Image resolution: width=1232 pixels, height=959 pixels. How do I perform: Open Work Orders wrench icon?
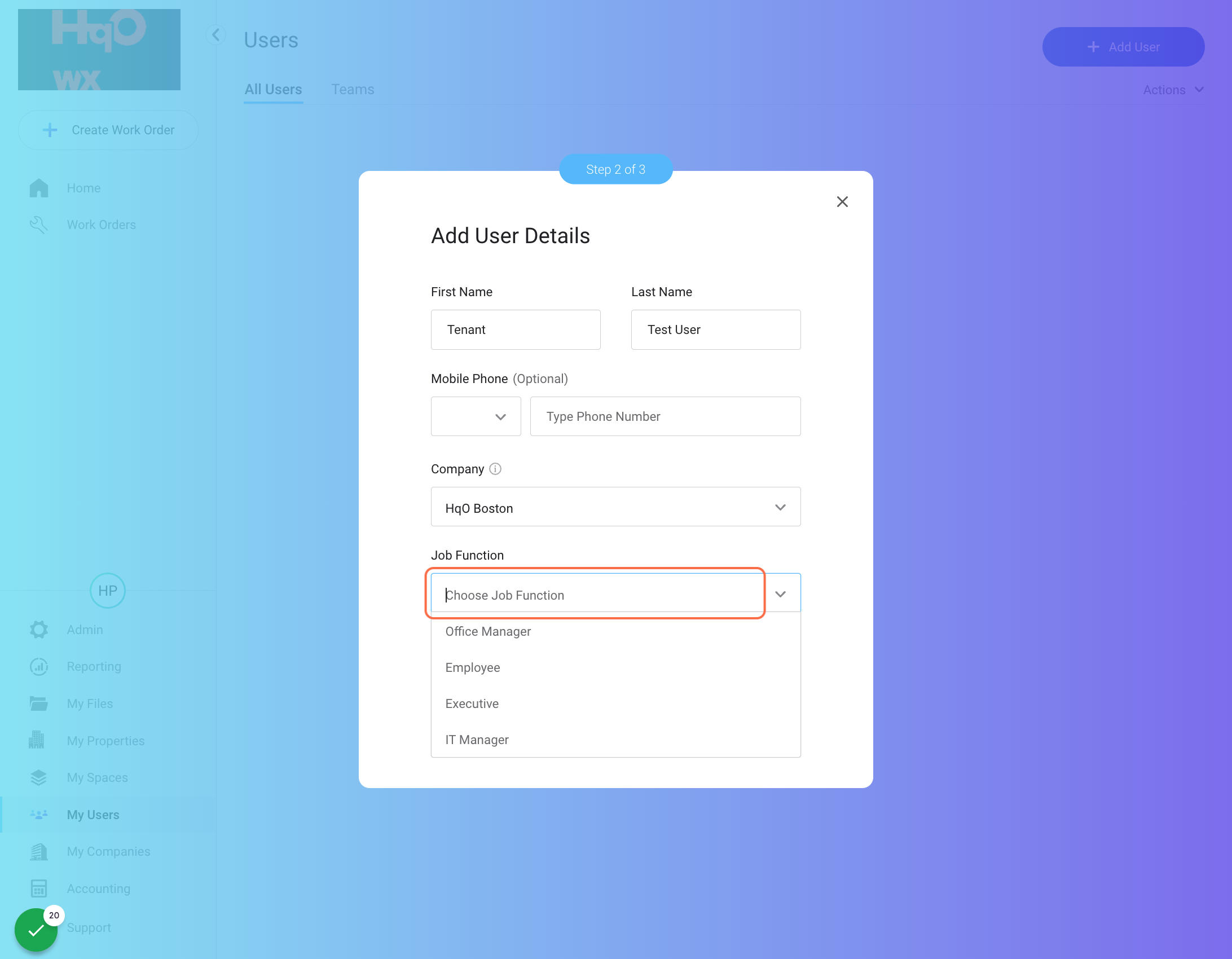click(x=38, y=225)
